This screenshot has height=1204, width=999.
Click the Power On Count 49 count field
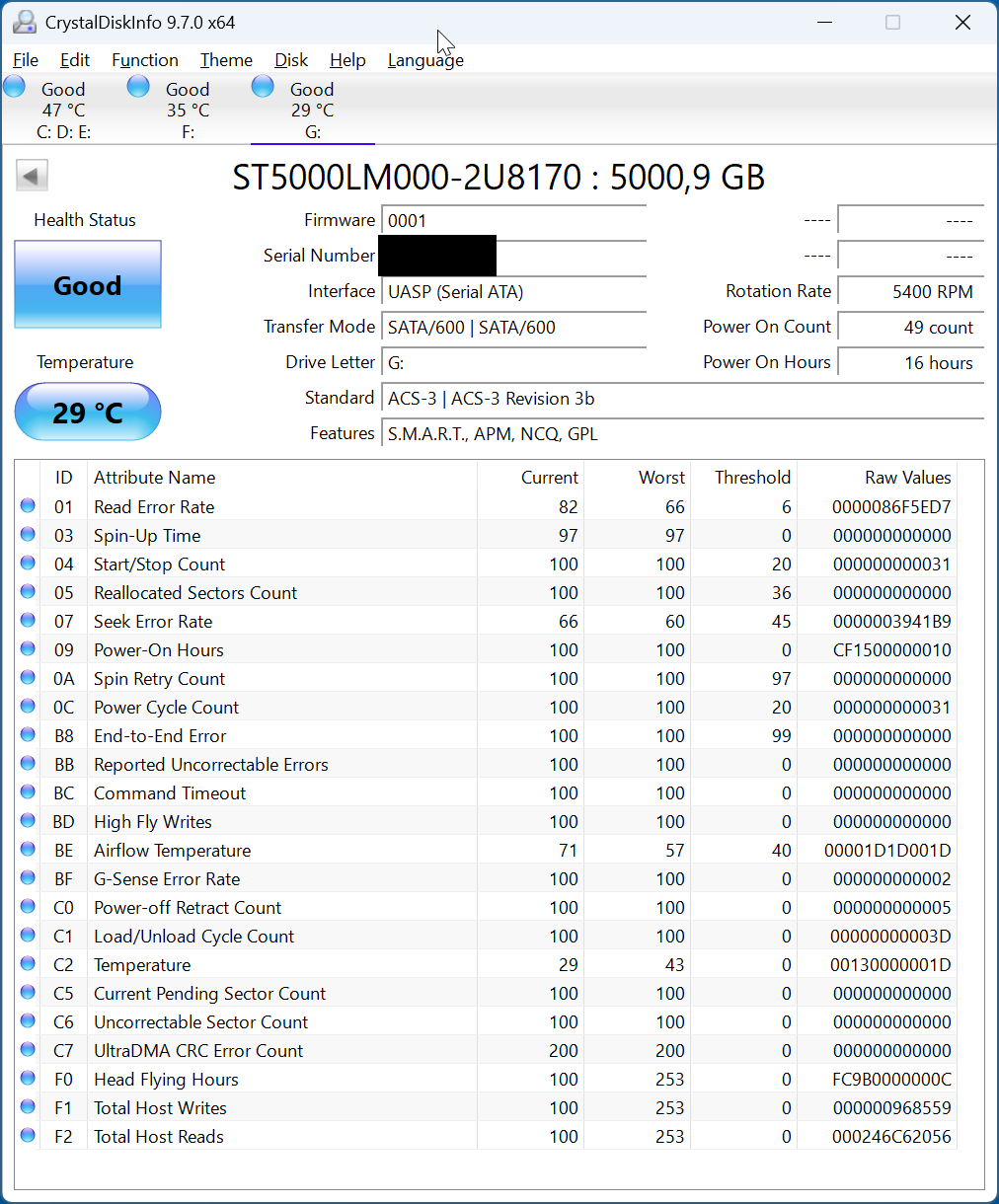(910, 327)
